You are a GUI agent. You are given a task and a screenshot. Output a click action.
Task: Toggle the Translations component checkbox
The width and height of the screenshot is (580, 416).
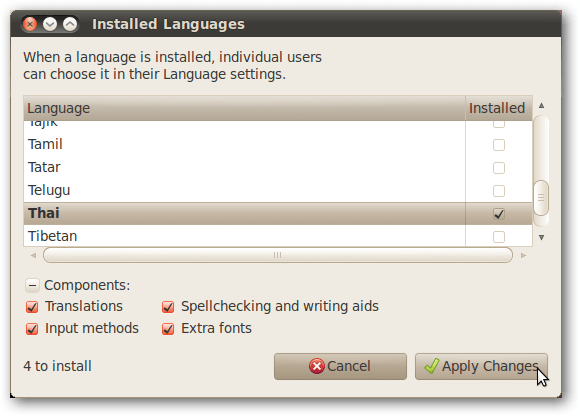pos(32,307)
